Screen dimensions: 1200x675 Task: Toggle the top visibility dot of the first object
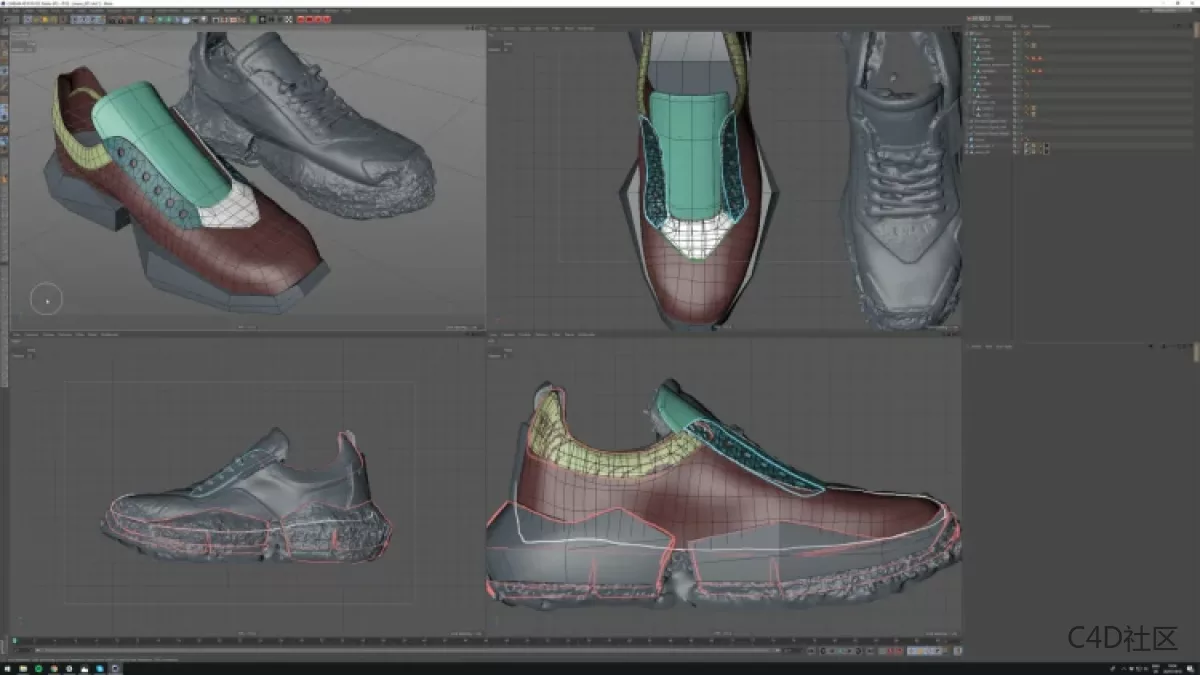(x=1014, y=32)
